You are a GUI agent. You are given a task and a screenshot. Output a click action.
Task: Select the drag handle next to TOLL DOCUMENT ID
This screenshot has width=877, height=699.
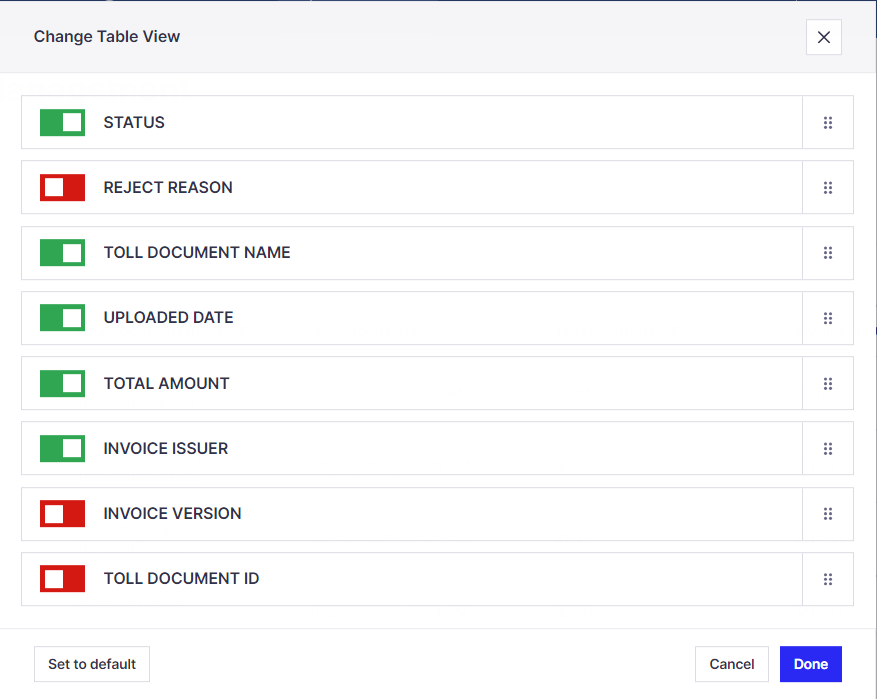(x=828, y=579)
